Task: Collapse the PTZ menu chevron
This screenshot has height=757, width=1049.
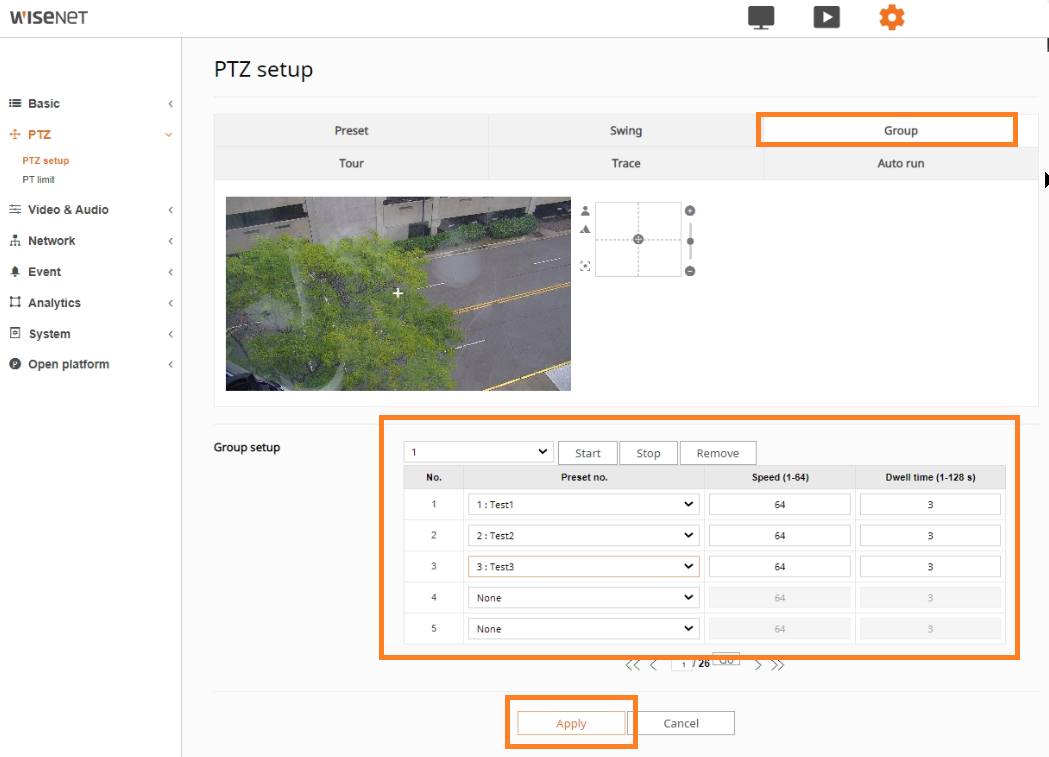Action: coord(169,134)
